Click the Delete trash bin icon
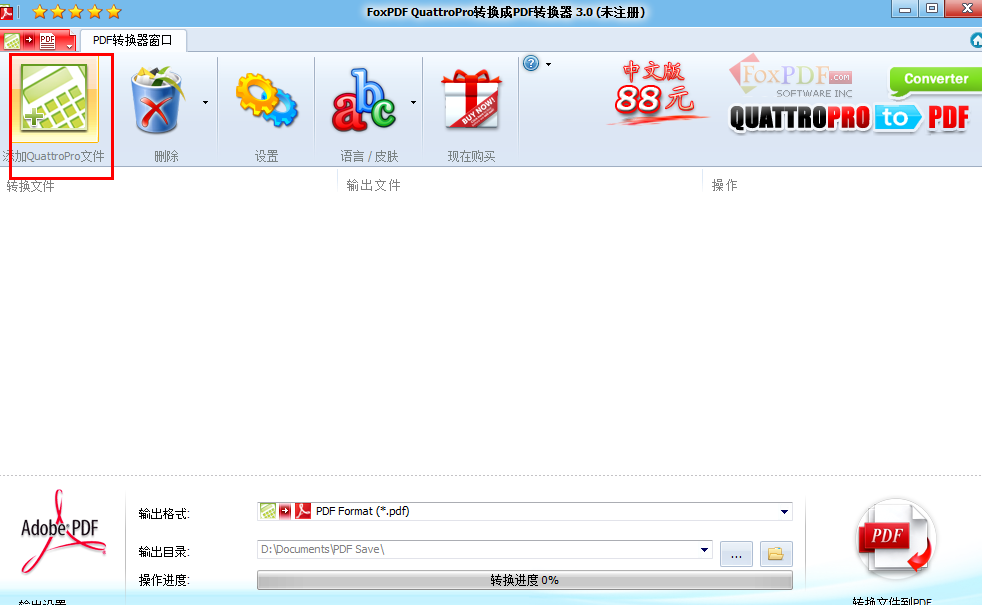Screen dimensions: 982x605 pos(157,100)
